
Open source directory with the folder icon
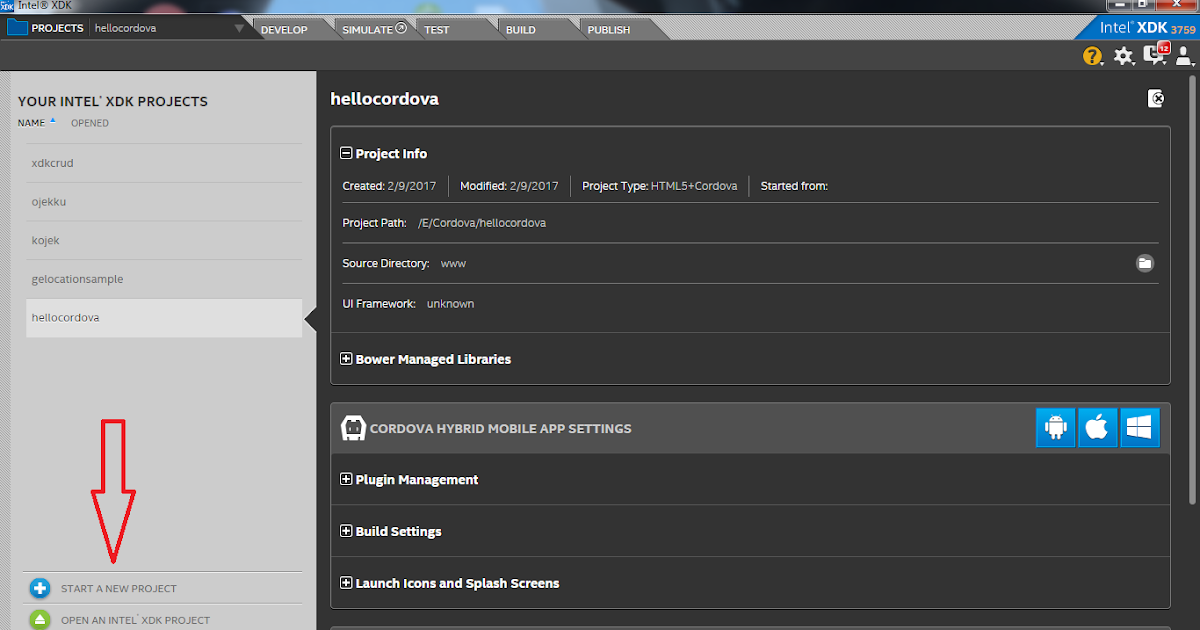(1146, 263)
